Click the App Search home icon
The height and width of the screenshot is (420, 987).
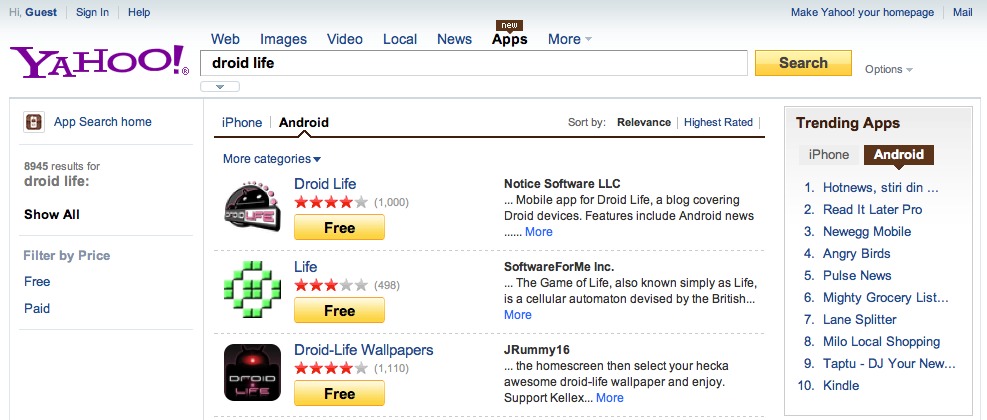pyautogui.click(x=34, y=122)
